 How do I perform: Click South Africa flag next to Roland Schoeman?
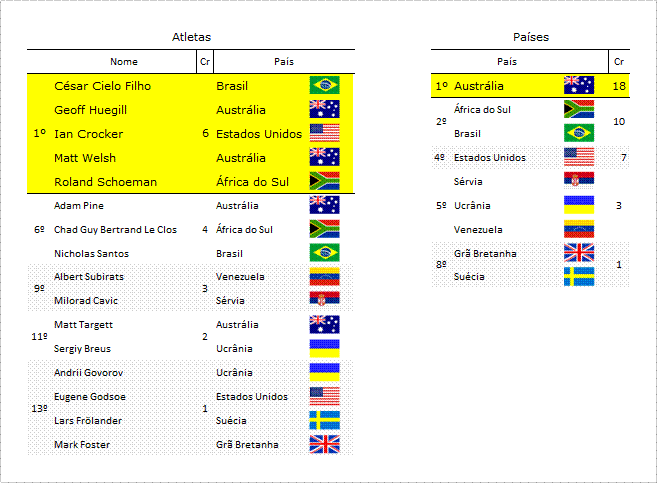click(x=324, y=181)
